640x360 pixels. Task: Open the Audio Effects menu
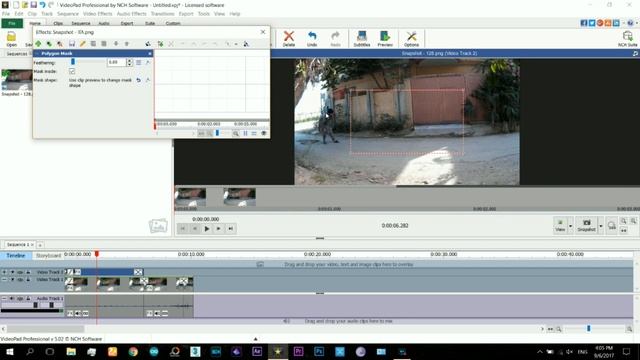pyautogui.click(x=131, y=14)
